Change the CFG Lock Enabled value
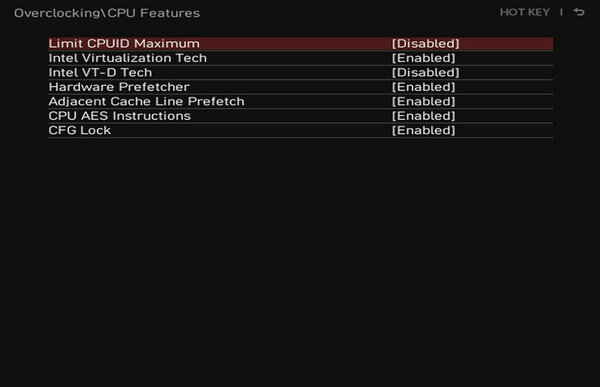The height and width of the screenshot is (387, 600). [423, 131]
